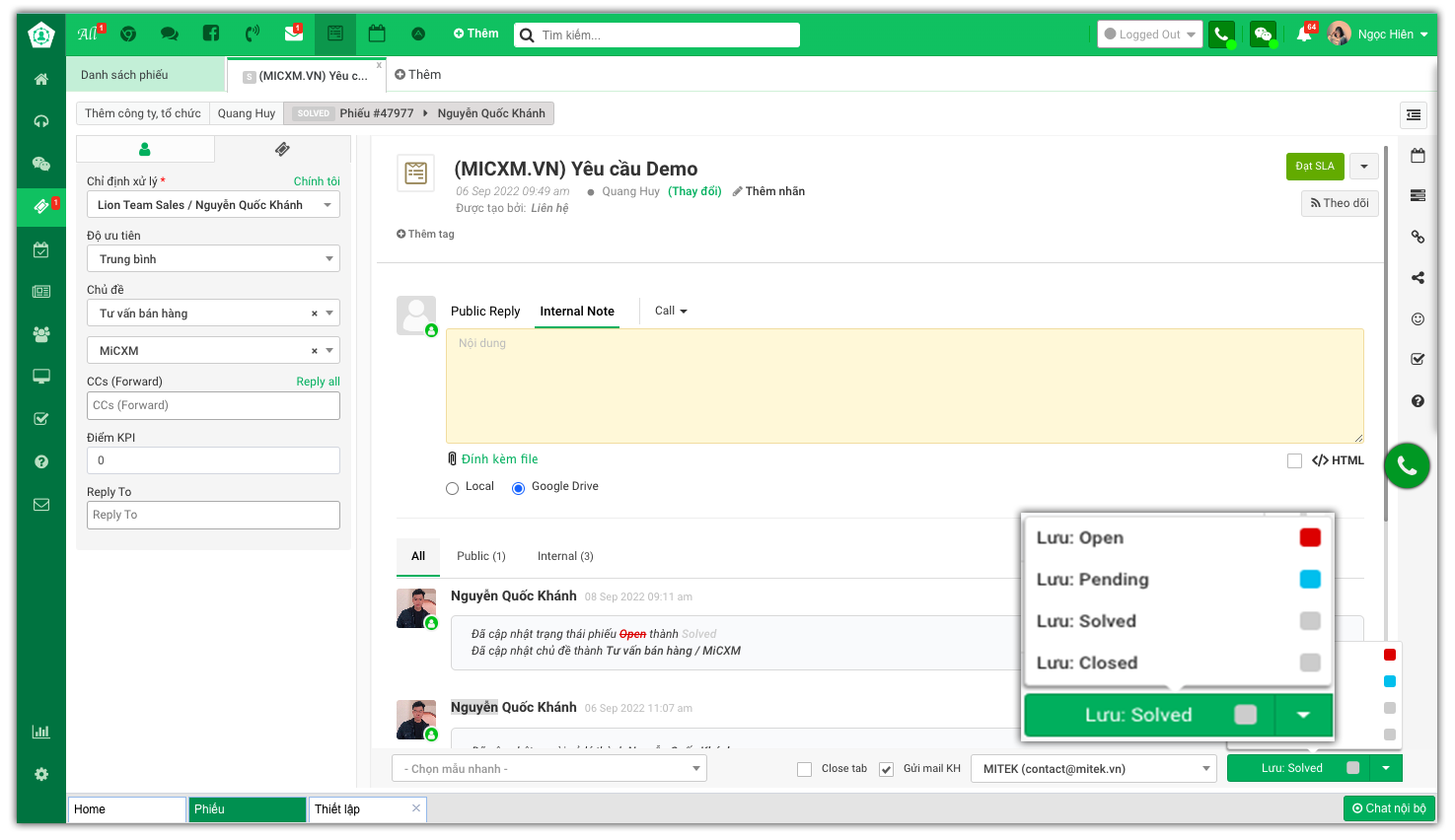Click the green floating phone call button

coord(1407,466)
